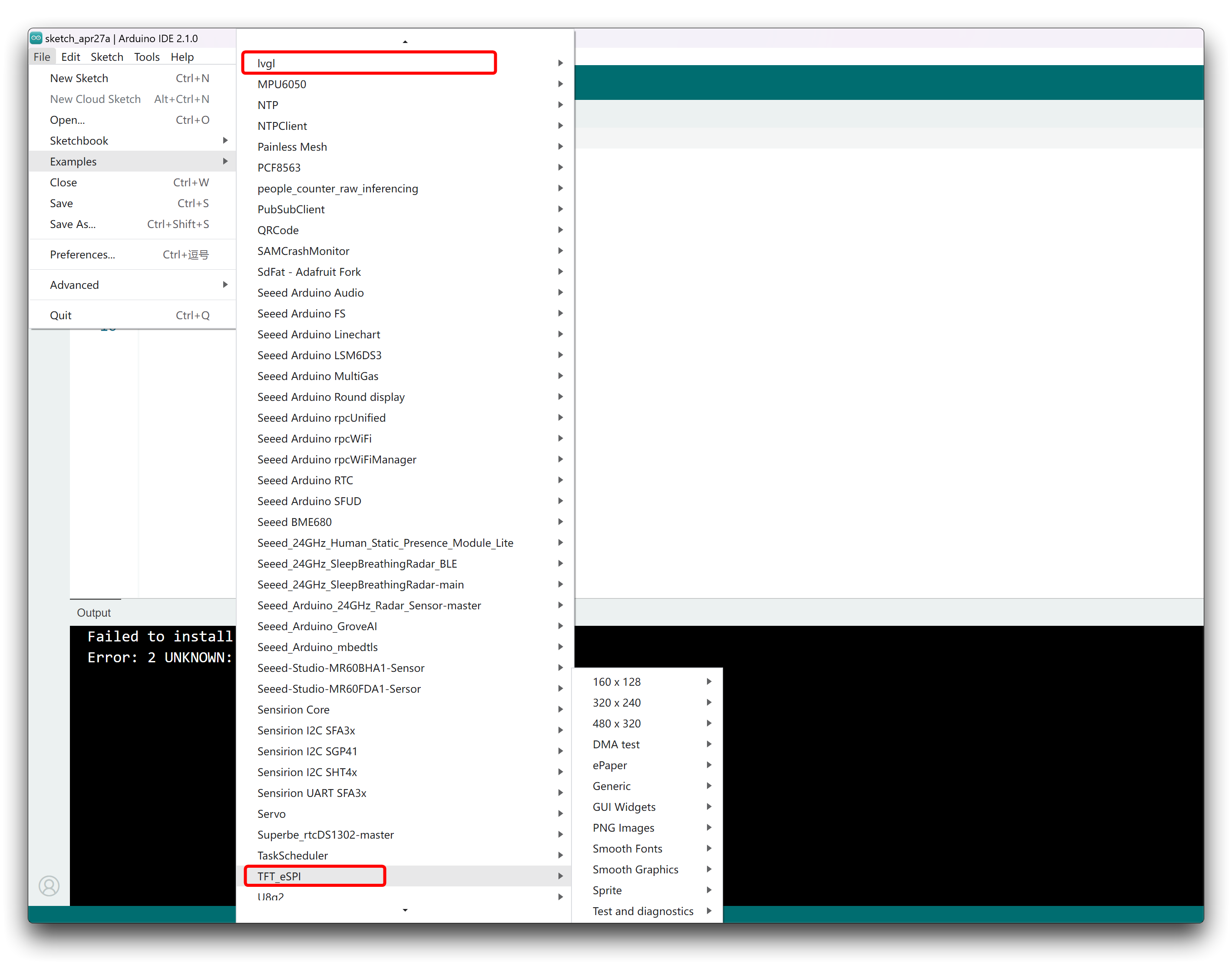Select New Cloud Sketch entry
The width and height of the screenshot is (1232, 965).
(x=133, y=99)
